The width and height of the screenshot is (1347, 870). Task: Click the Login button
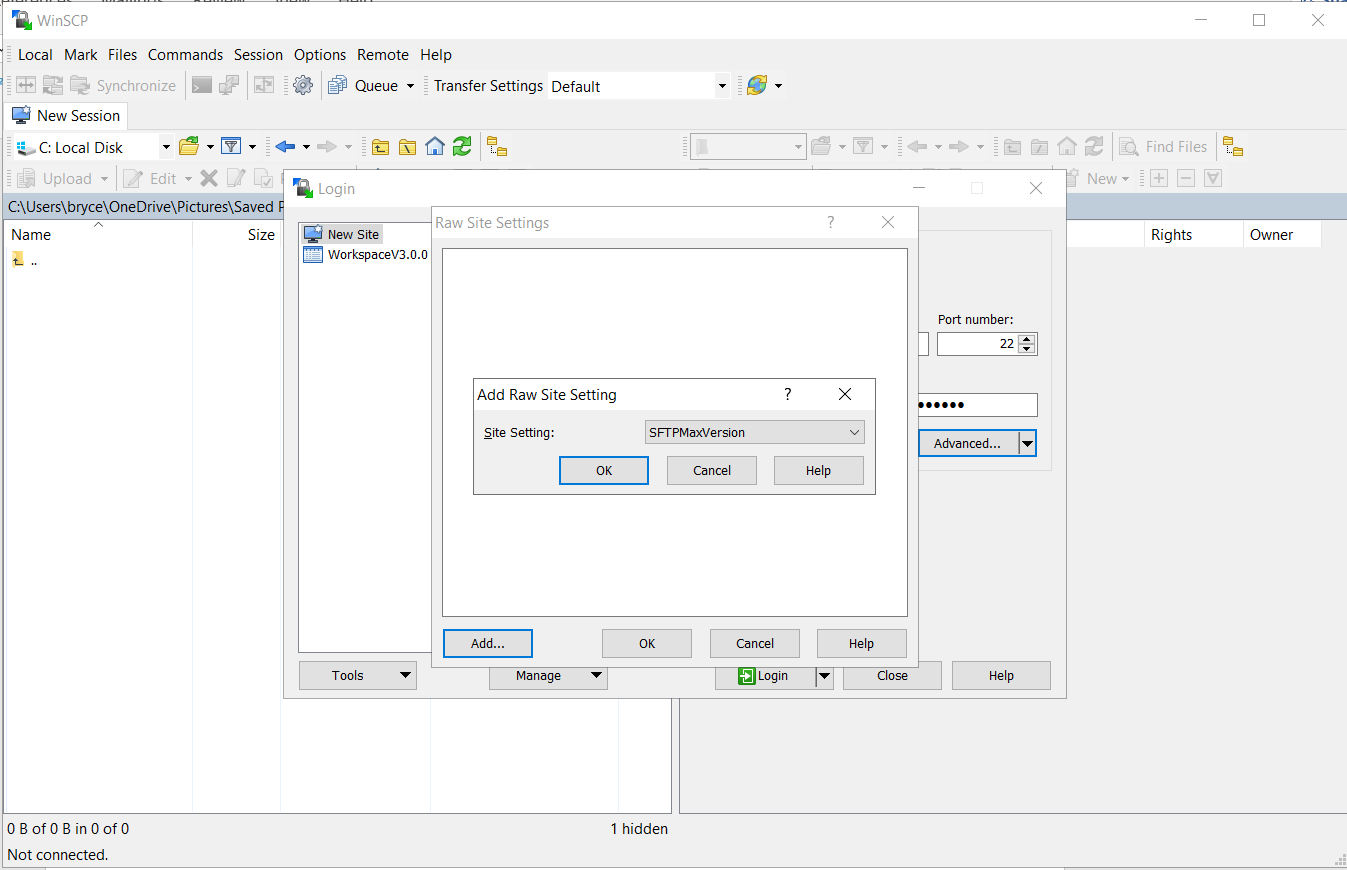[x=765, y=676]
